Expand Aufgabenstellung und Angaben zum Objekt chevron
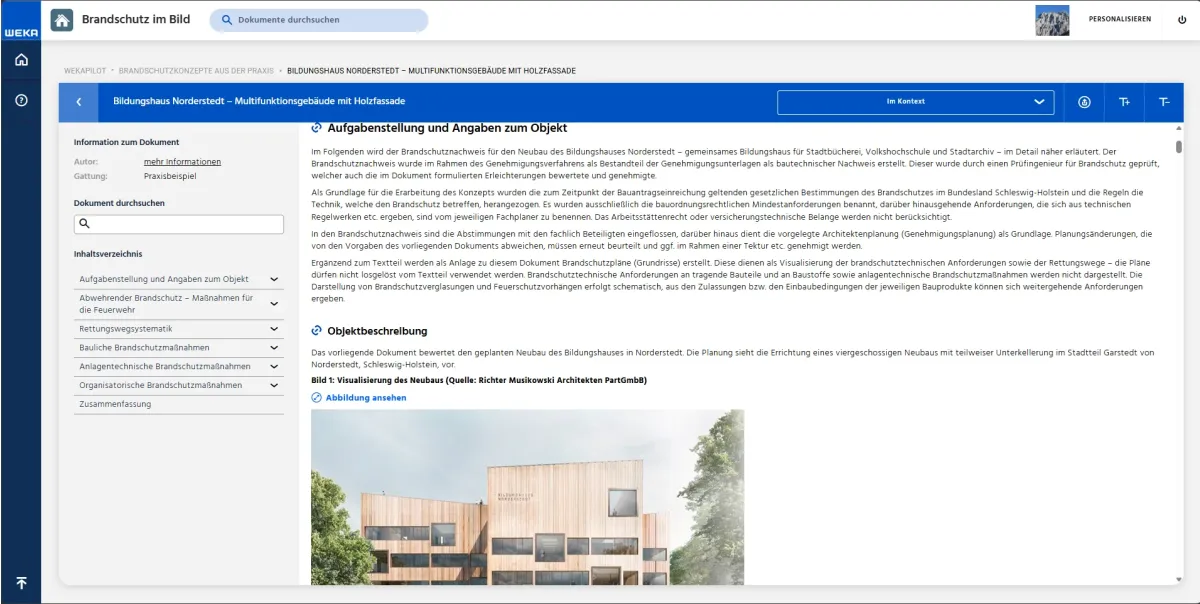Image resolution: width=1200 pixels, height=604 pixels. pyautogui.click(x=274, y=279)
